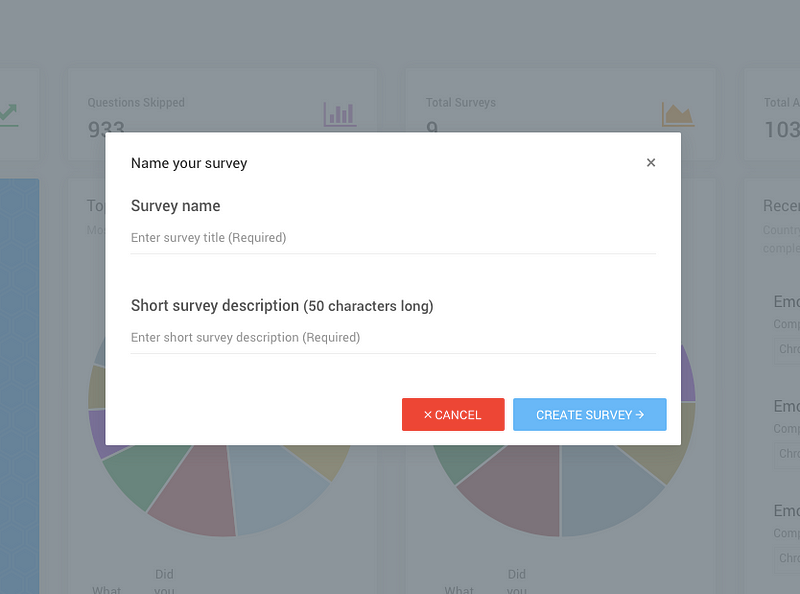Viewport: 800px width, 594px height.
Task: Click the red Cancel button
Action: coord(453,414)
